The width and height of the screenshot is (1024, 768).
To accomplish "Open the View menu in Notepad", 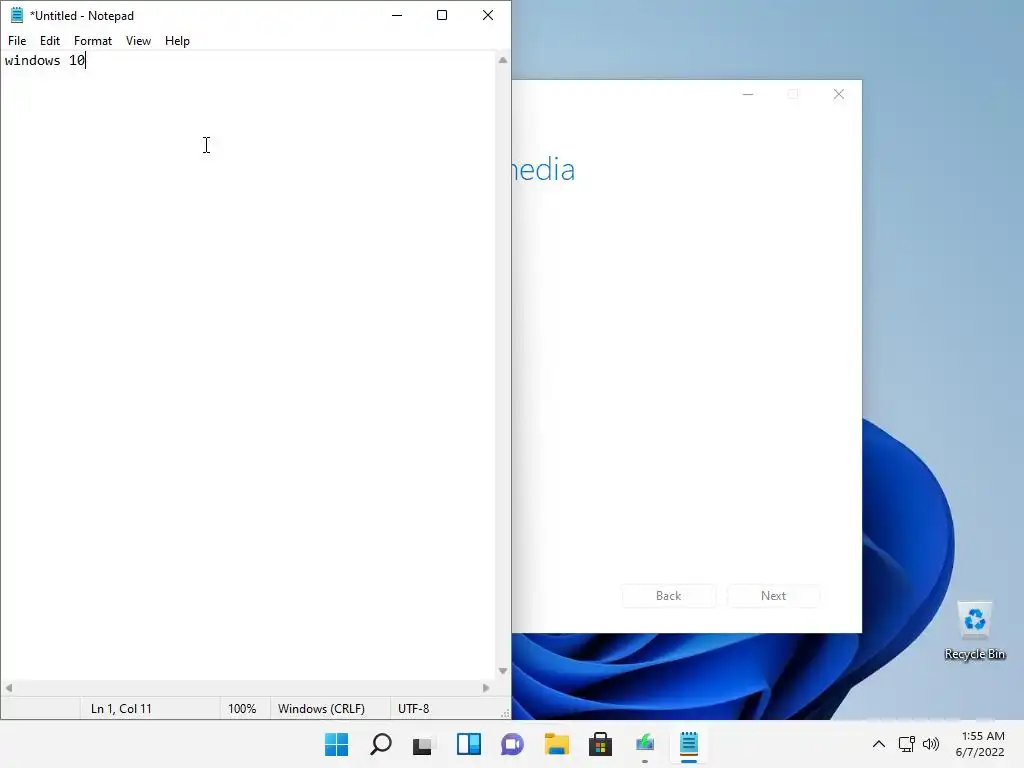I will click(138, 40).
